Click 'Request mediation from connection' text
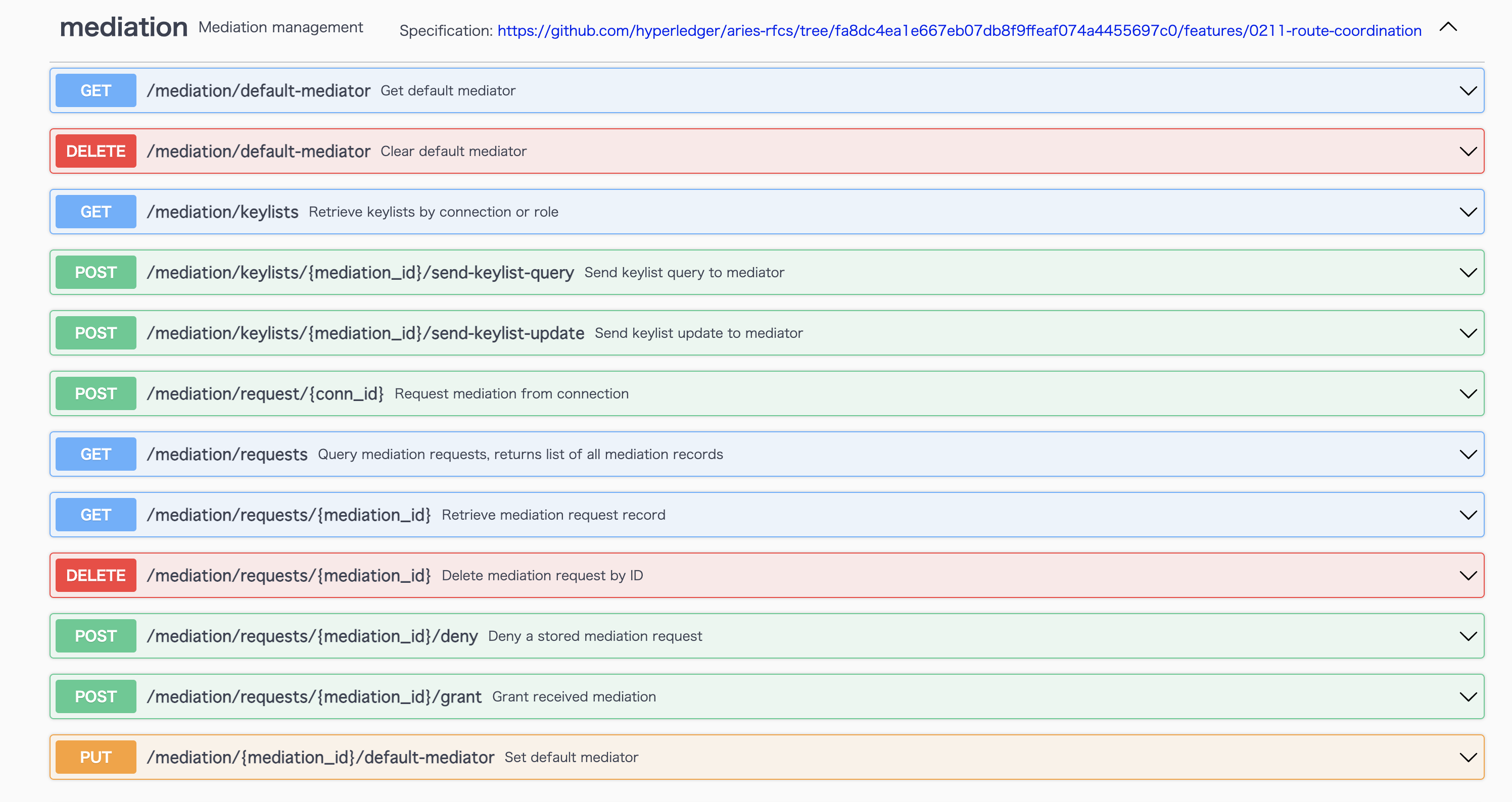 (511, 393)
